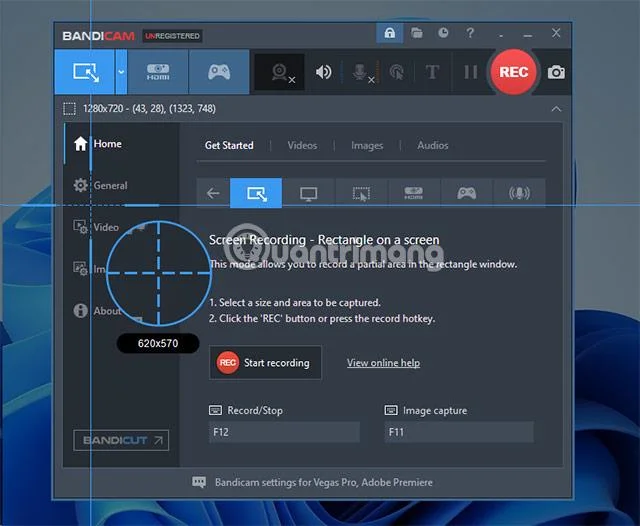This screenshot has width=640, height=526.
Task: Open the dropdown arrow beside screen mode
Action: 121,72
